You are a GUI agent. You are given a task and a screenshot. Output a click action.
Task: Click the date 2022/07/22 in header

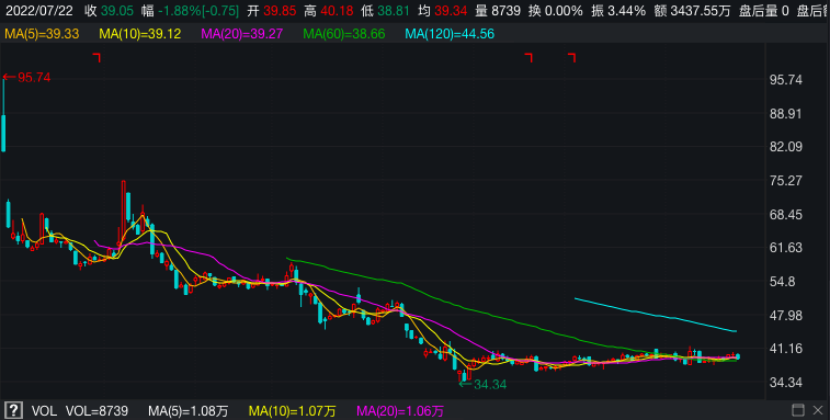(38, 10)
